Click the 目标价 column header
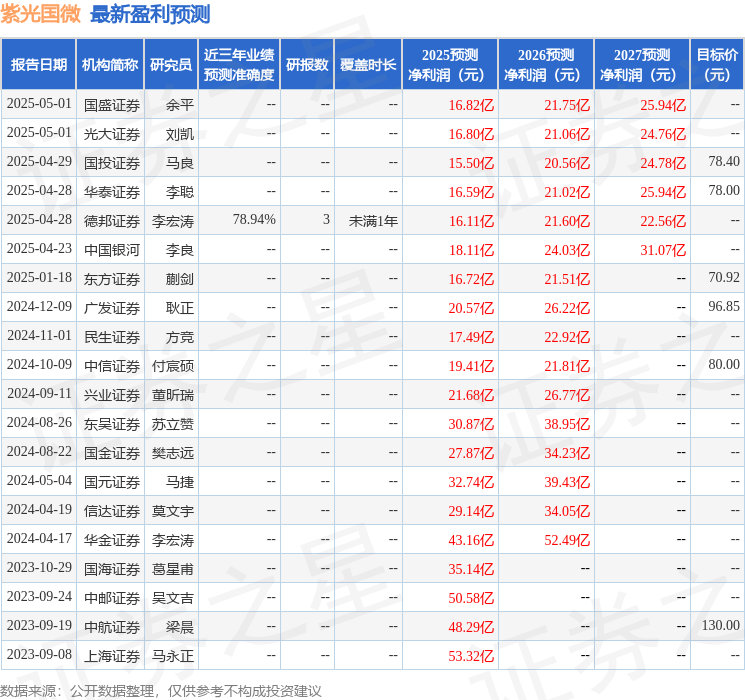The height and width of the screenshot is (700, 745). click(x=717, y=64)
